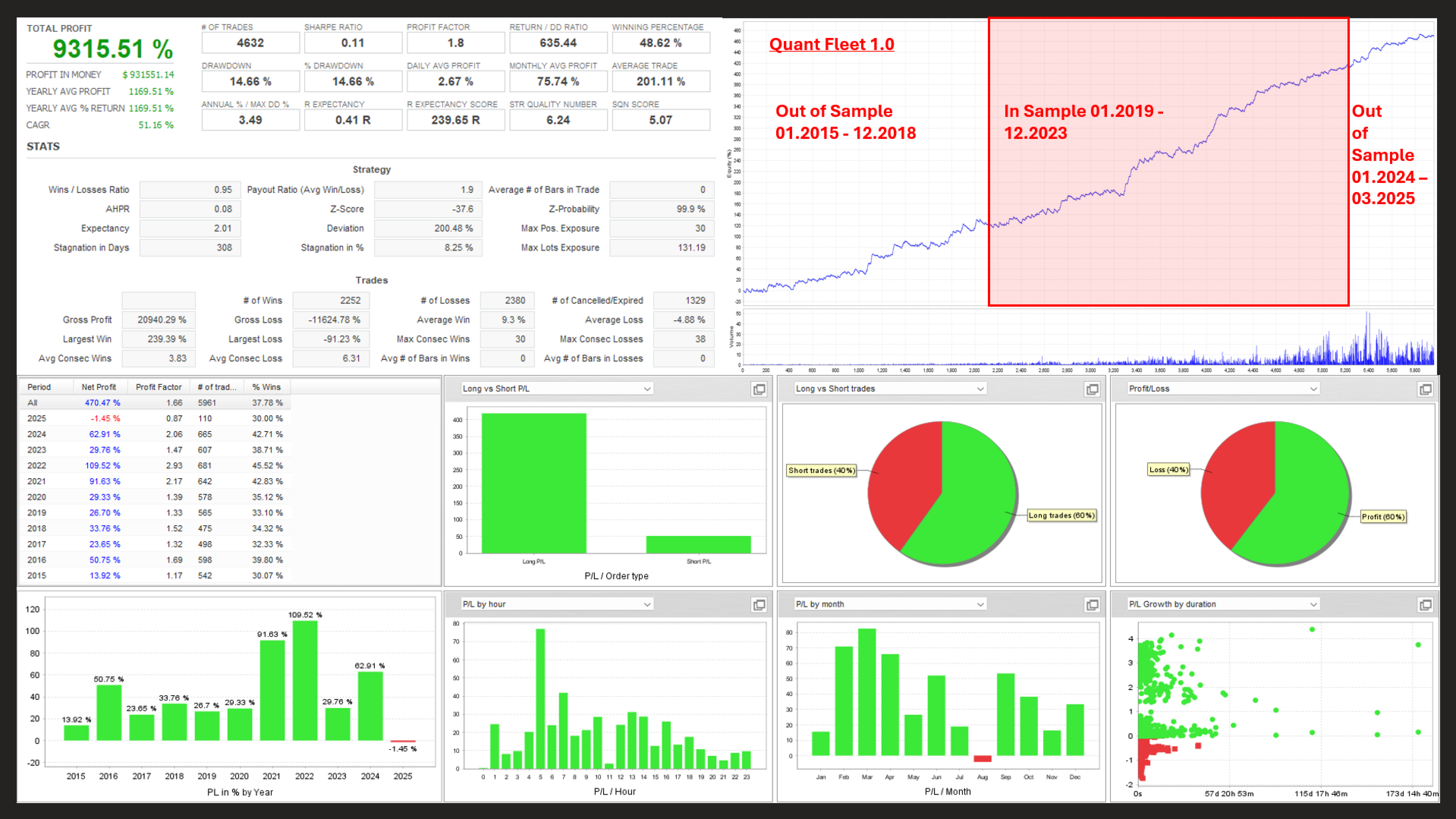Image resolution: width=1456 pixels, height=819 pixels.
Task: Click the CAGR value 51.16 %
Action: click(156, 125)
